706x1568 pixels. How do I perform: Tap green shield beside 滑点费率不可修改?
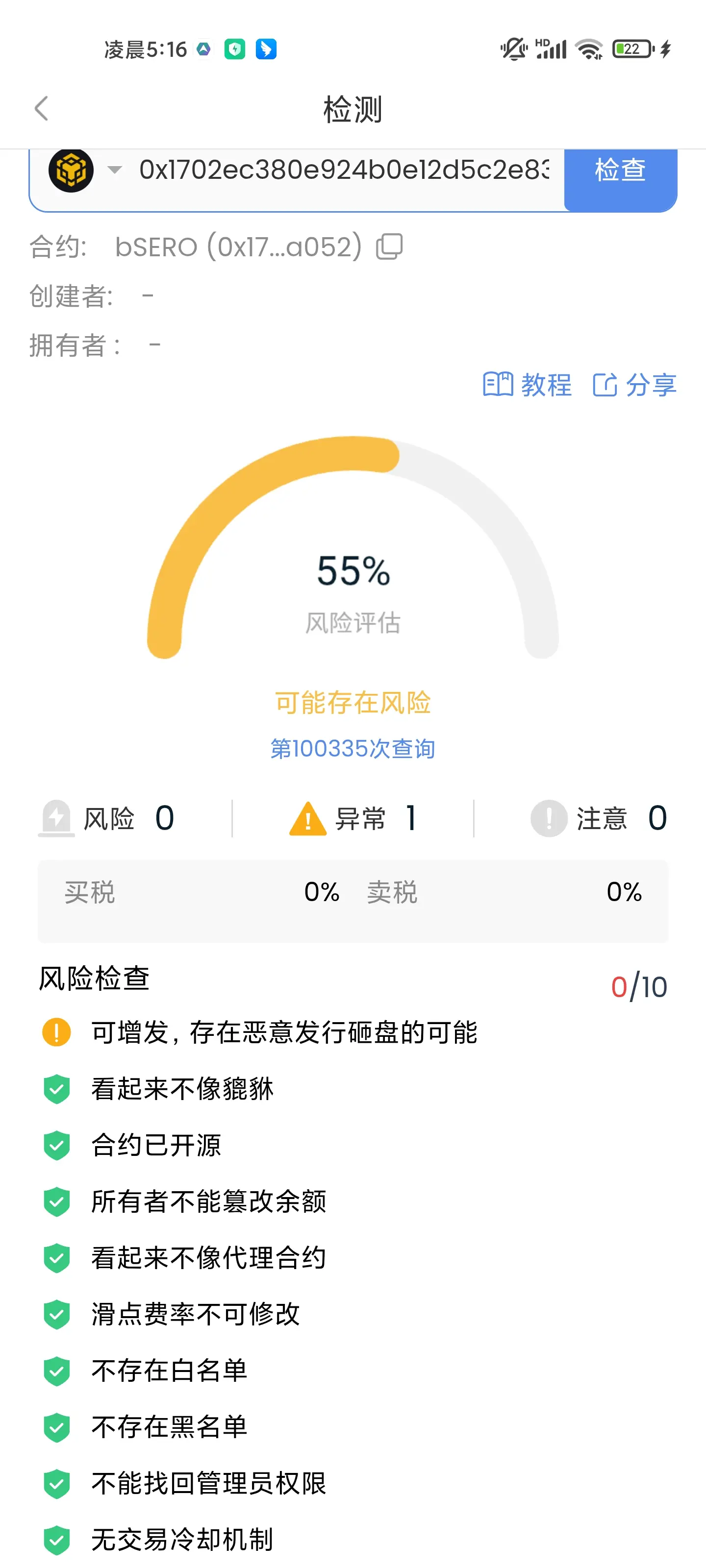[57, 1314]
